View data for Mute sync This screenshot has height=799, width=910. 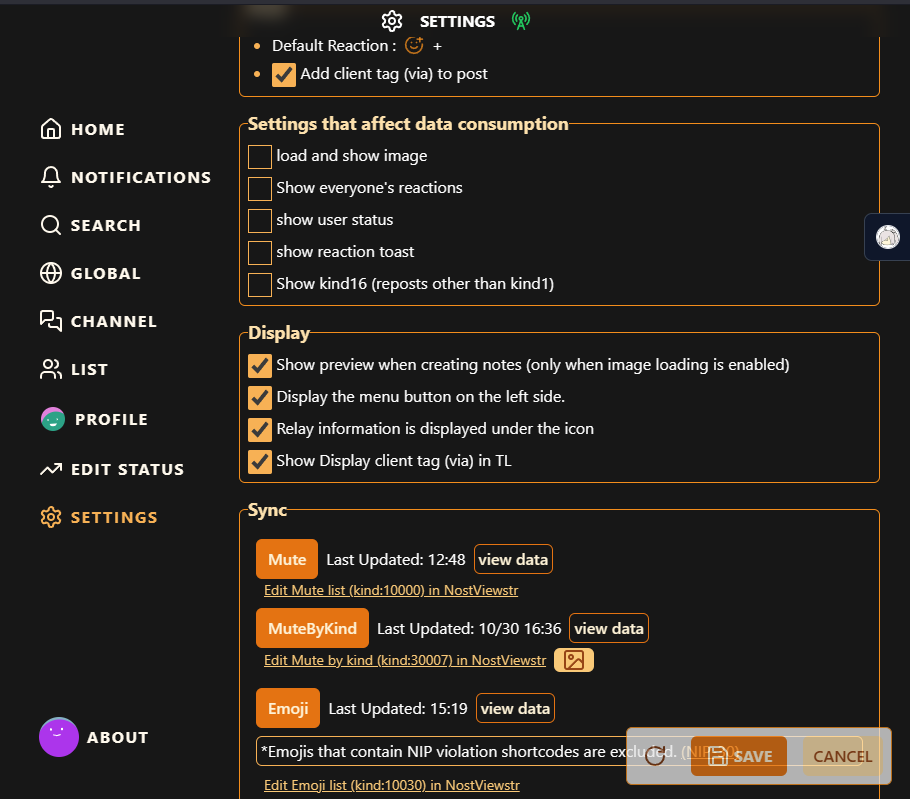pos(513,559)
